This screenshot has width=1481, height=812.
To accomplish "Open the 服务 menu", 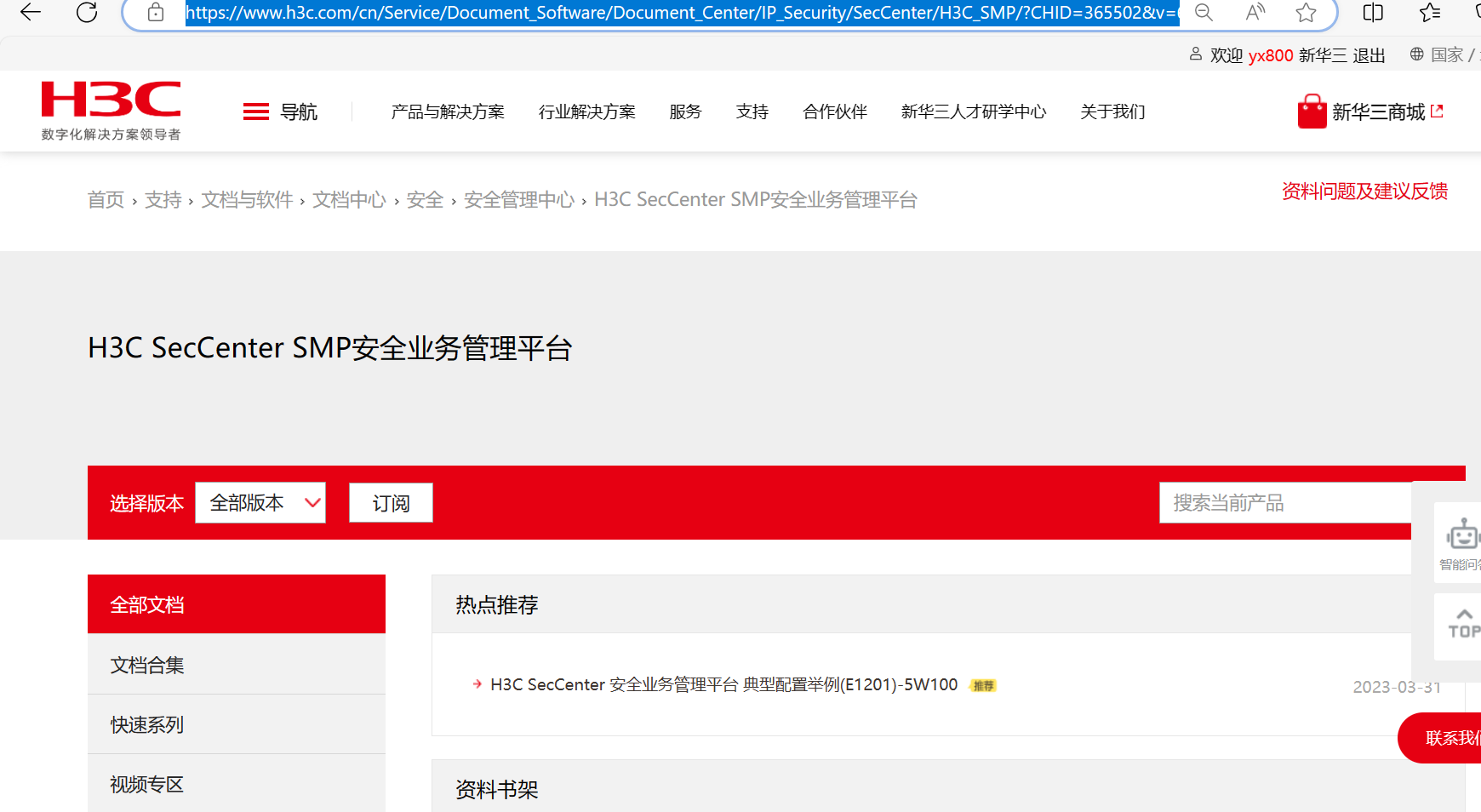I will click(685, 112).
